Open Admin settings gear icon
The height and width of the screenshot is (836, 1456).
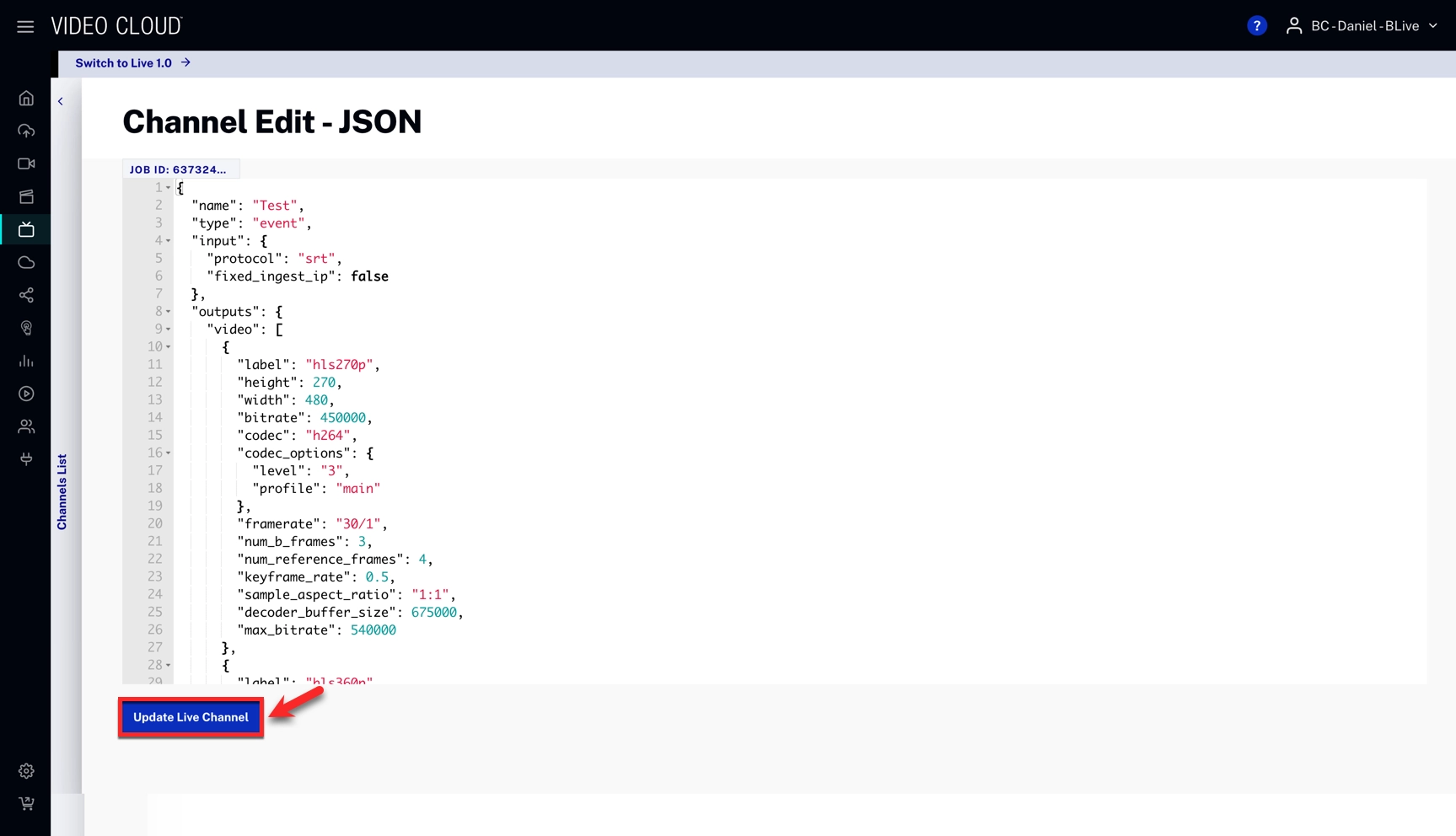(26, 771)
